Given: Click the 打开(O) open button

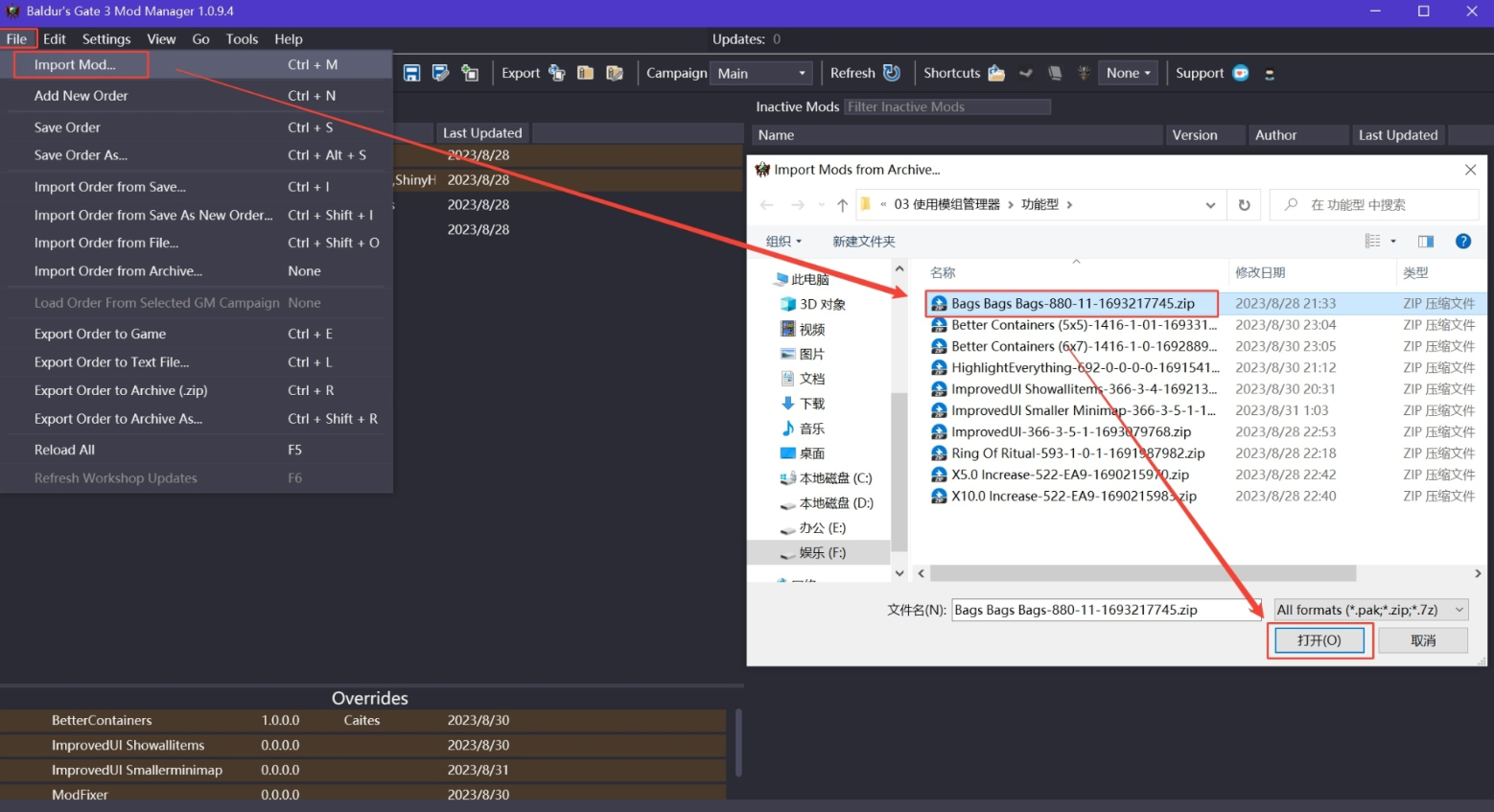Looking at the screenshot, I should tap(1319, 640).
